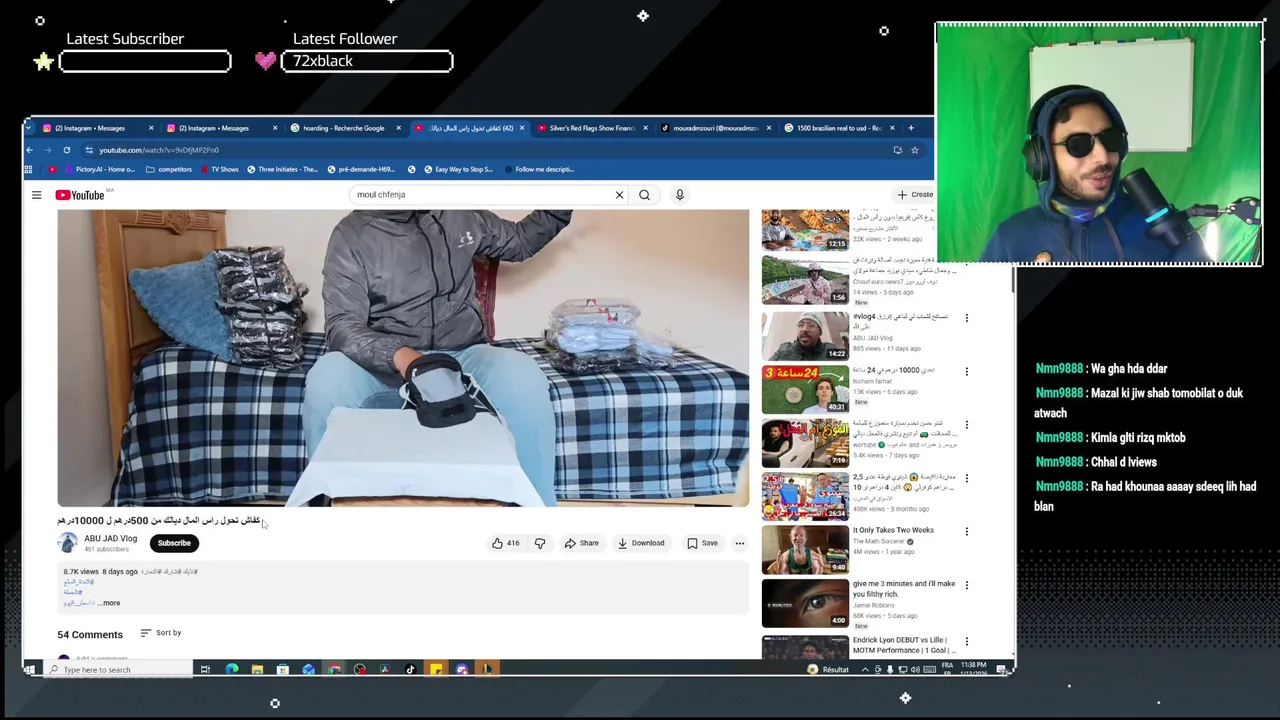Open TikTok app from taskbar
The height and width of the screenshot is (720, 1280).
410,670
